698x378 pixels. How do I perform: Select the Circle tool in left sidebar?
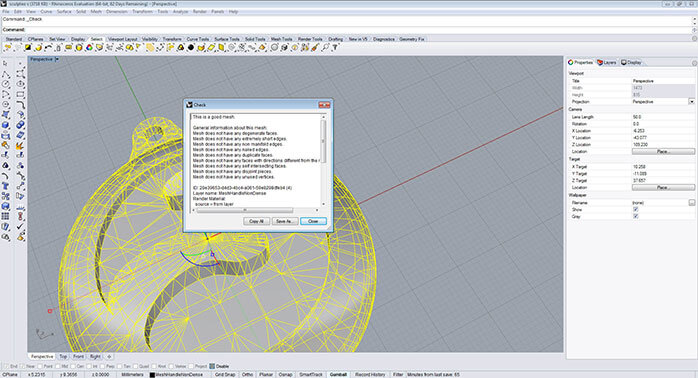[6, 84]
